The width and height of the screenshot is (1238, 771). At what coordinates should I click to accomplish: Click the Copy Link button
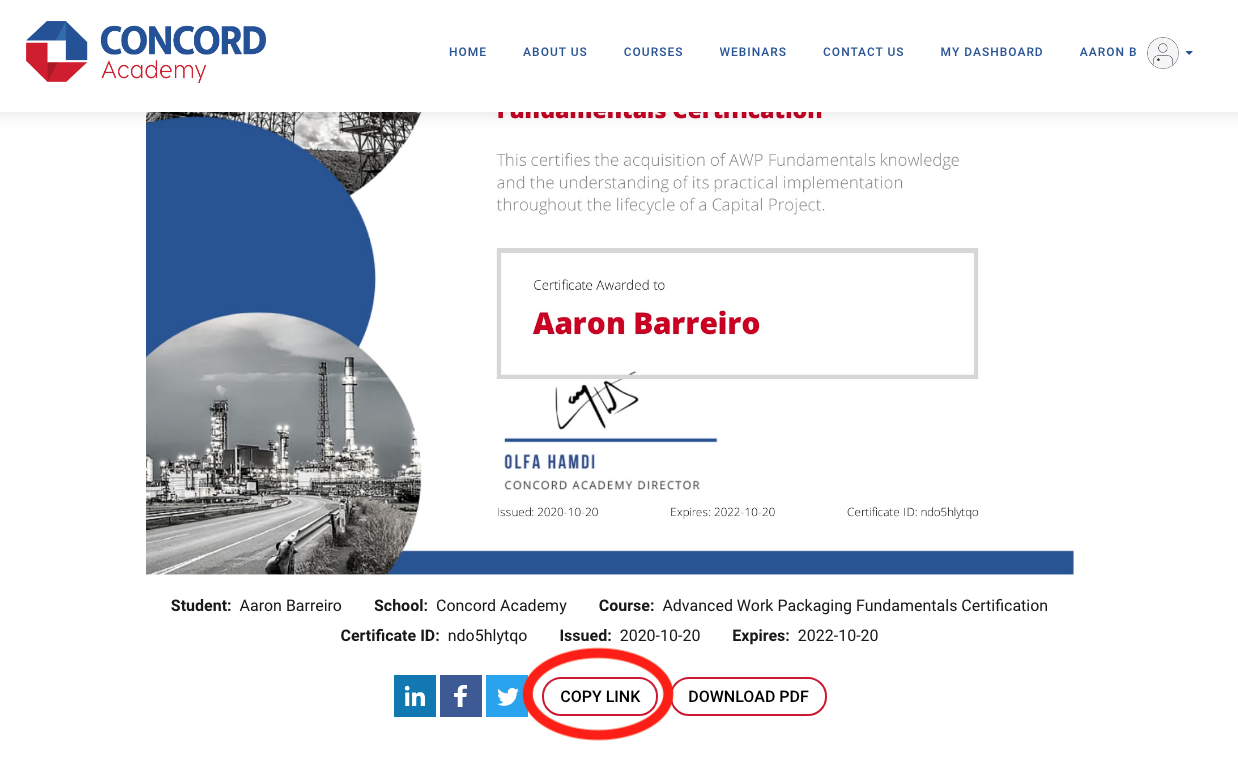point(600,697)
